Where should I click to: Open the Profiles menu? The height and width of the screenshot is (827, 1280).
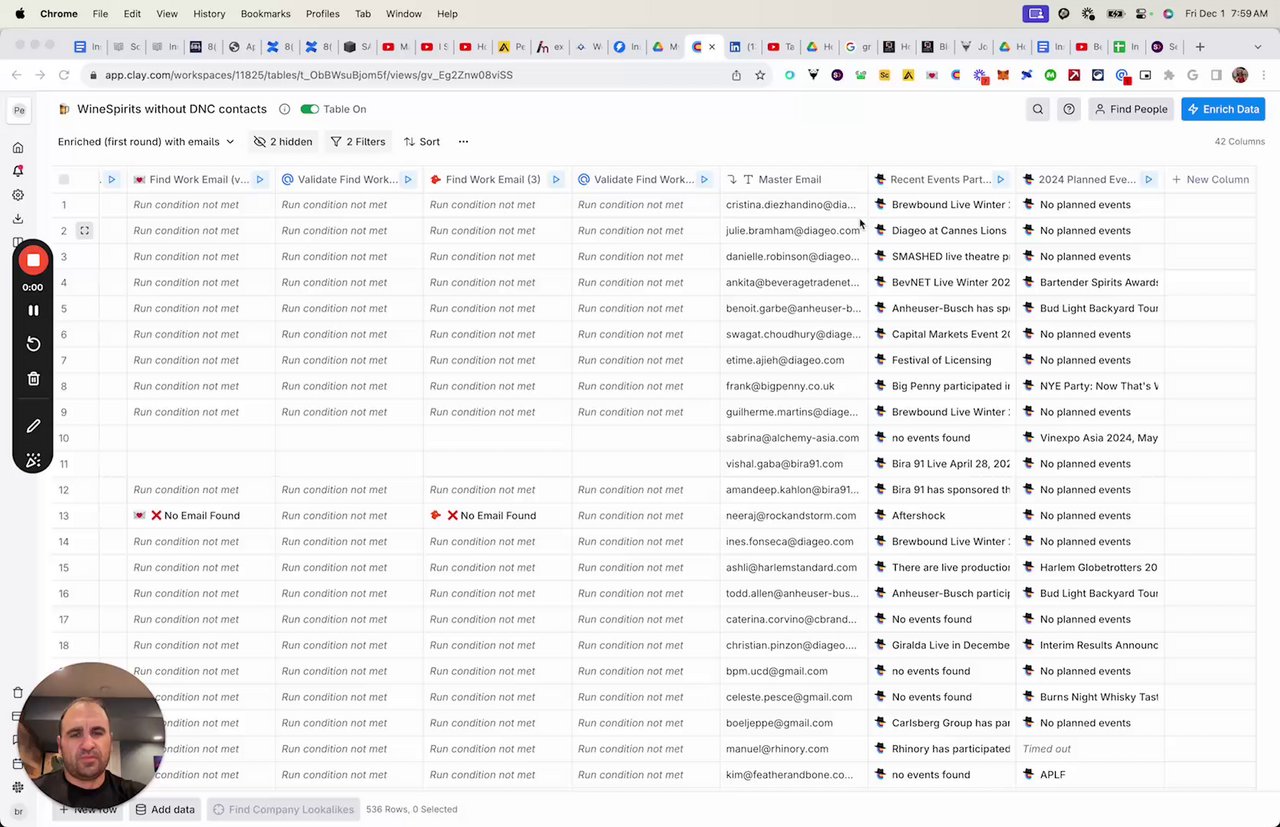[x=323, y=14]
